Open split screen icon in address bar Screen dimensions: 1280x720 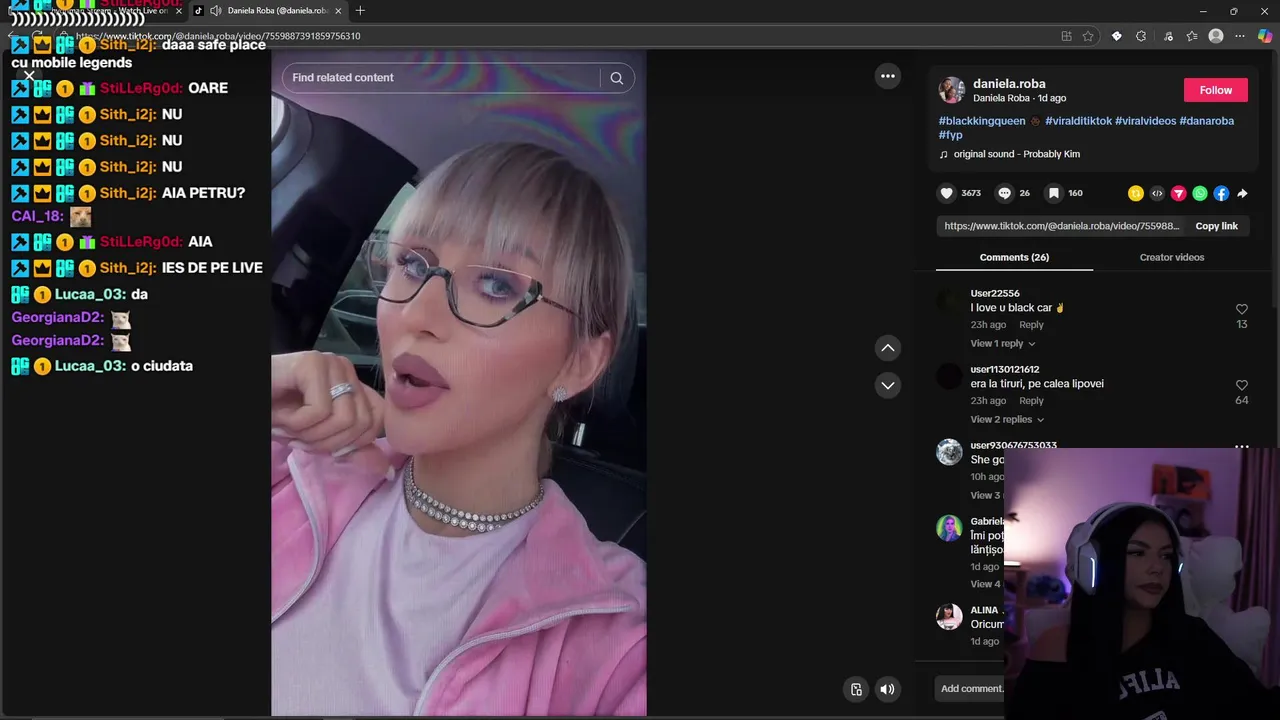point(1067,36)
